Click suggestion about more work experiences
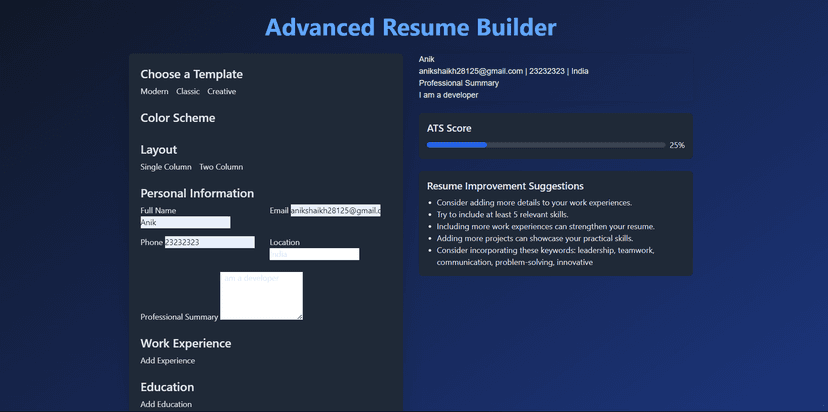Viewport: 828px width, 412px height. (x=545, y=227)
